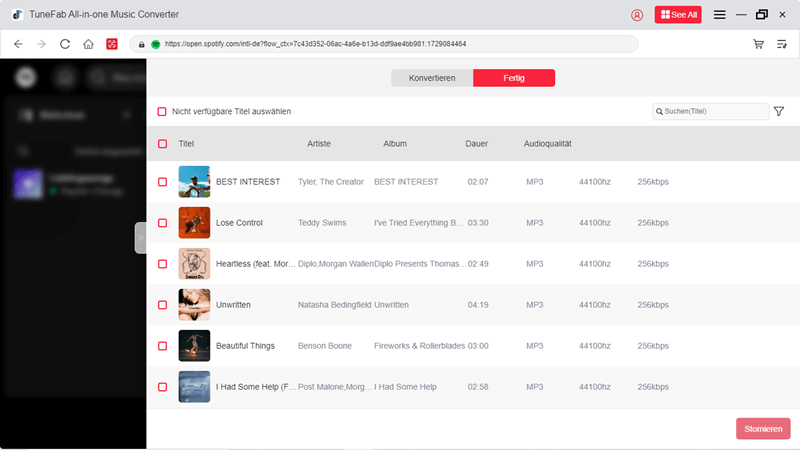Click the red music service switch icon
The image size is (800, 450).
pyautogui.click(x=113, y=44)
